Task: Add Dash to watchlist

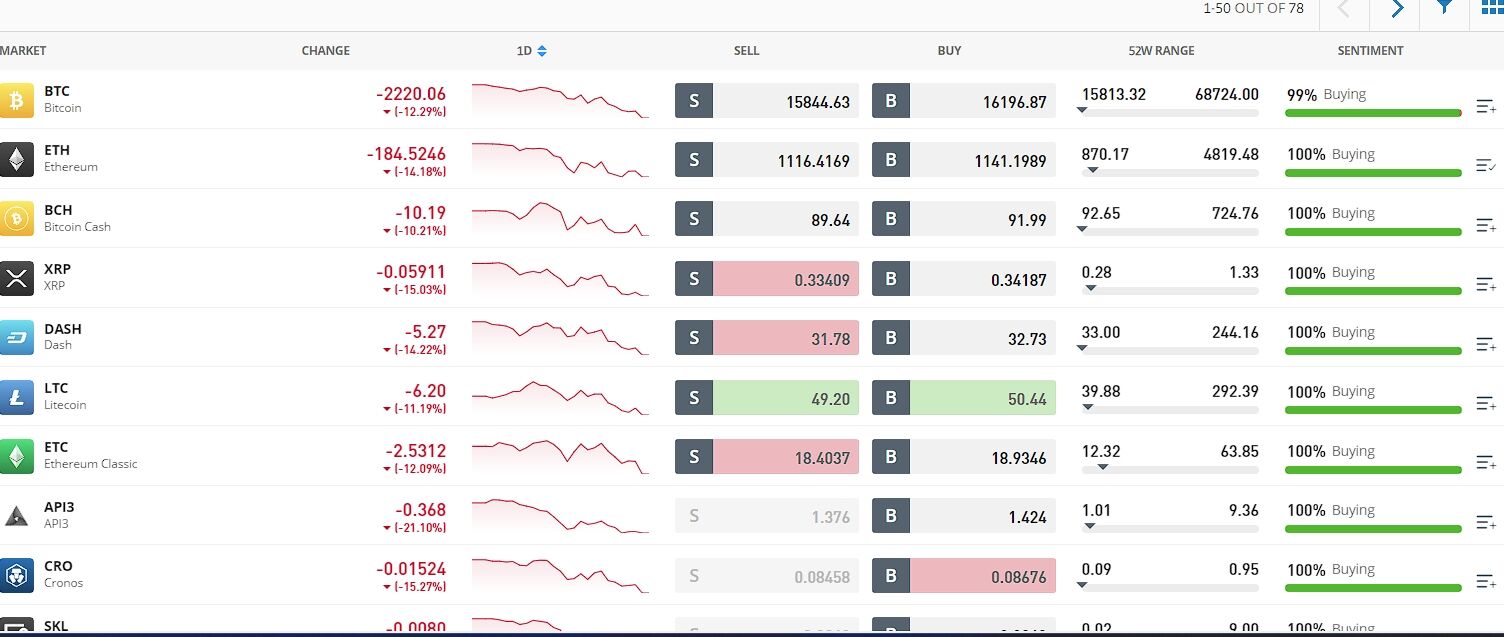Action: (x=1486, y=344)
